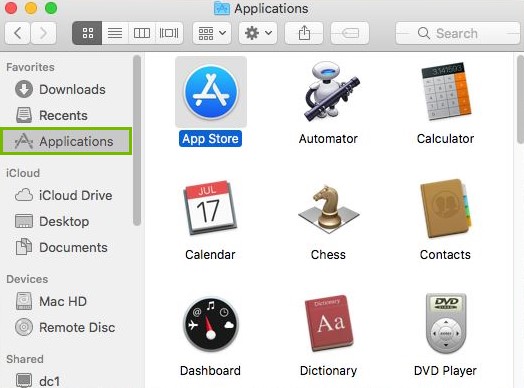Screen dimensions: 524x388
Task: Open the gear Action menu
Action: 258,33
